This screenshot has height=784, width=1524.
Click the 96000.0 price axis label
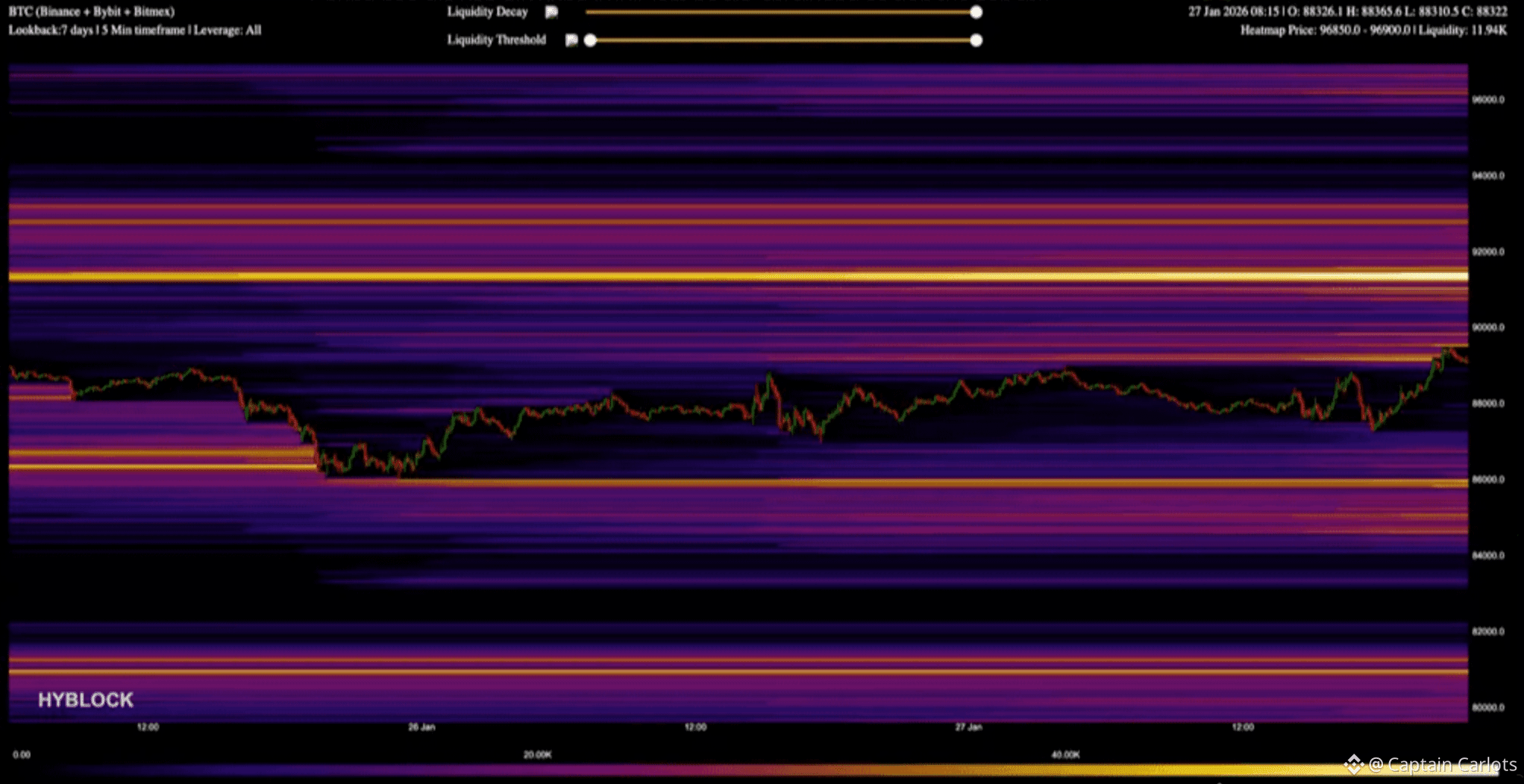[x=1488, y=99]
